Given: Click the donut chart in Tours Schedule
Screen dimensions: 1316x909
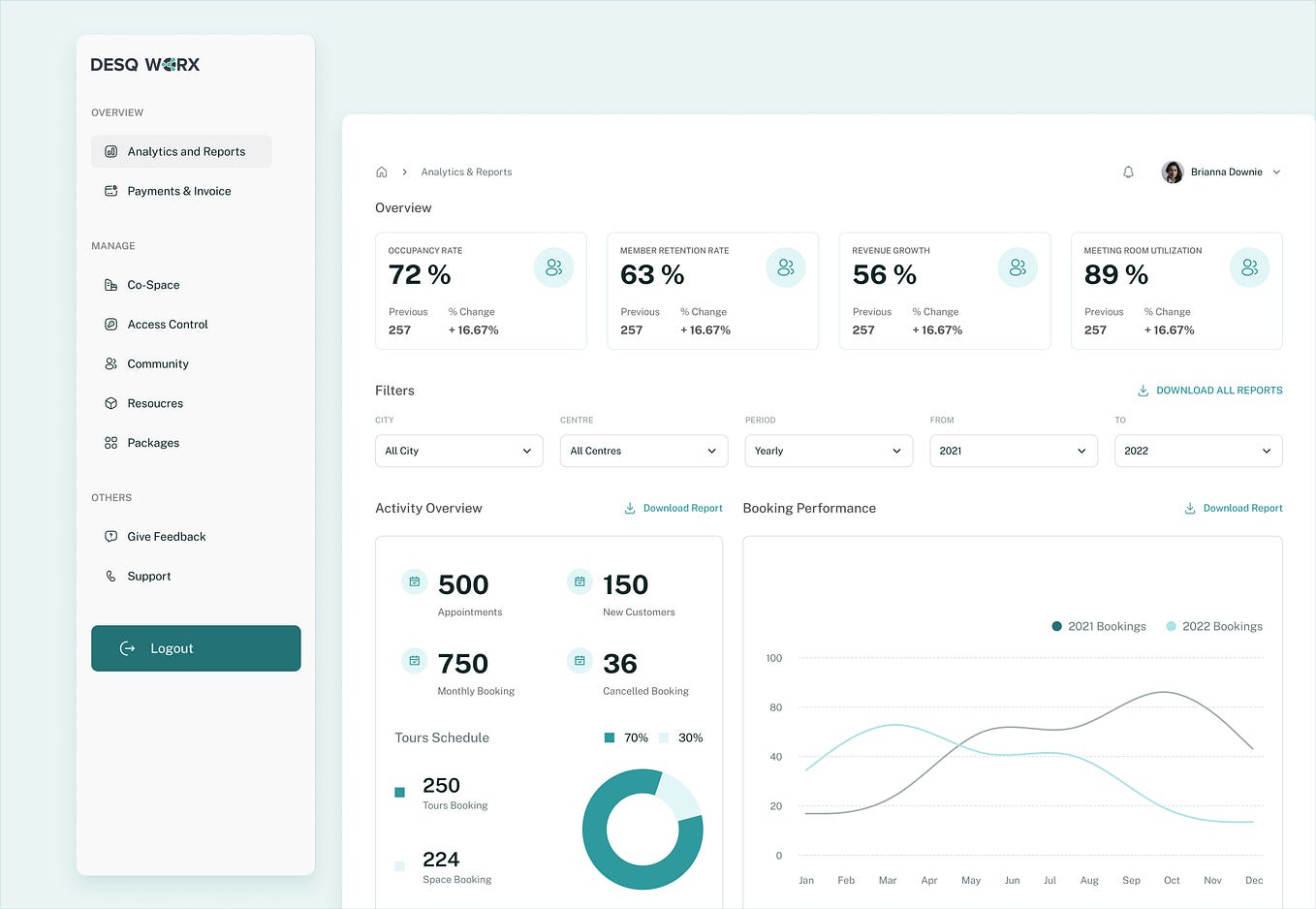Looking at the screenshot, I should [x=642, y=829].
